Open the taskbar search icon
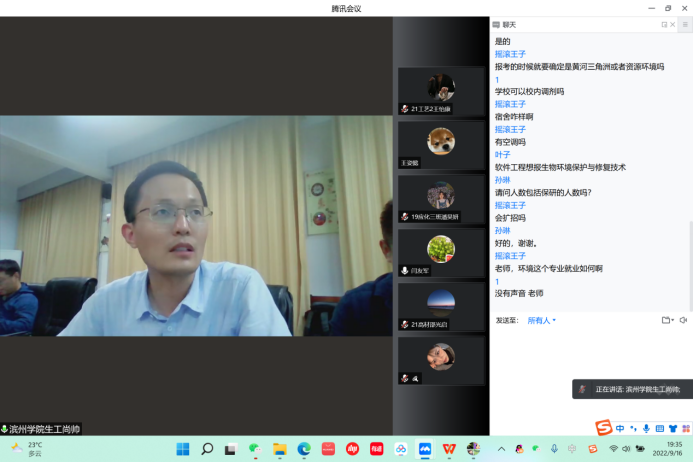Screen dimensions: 693x462 pyautogui.click(x=207, y=449)
